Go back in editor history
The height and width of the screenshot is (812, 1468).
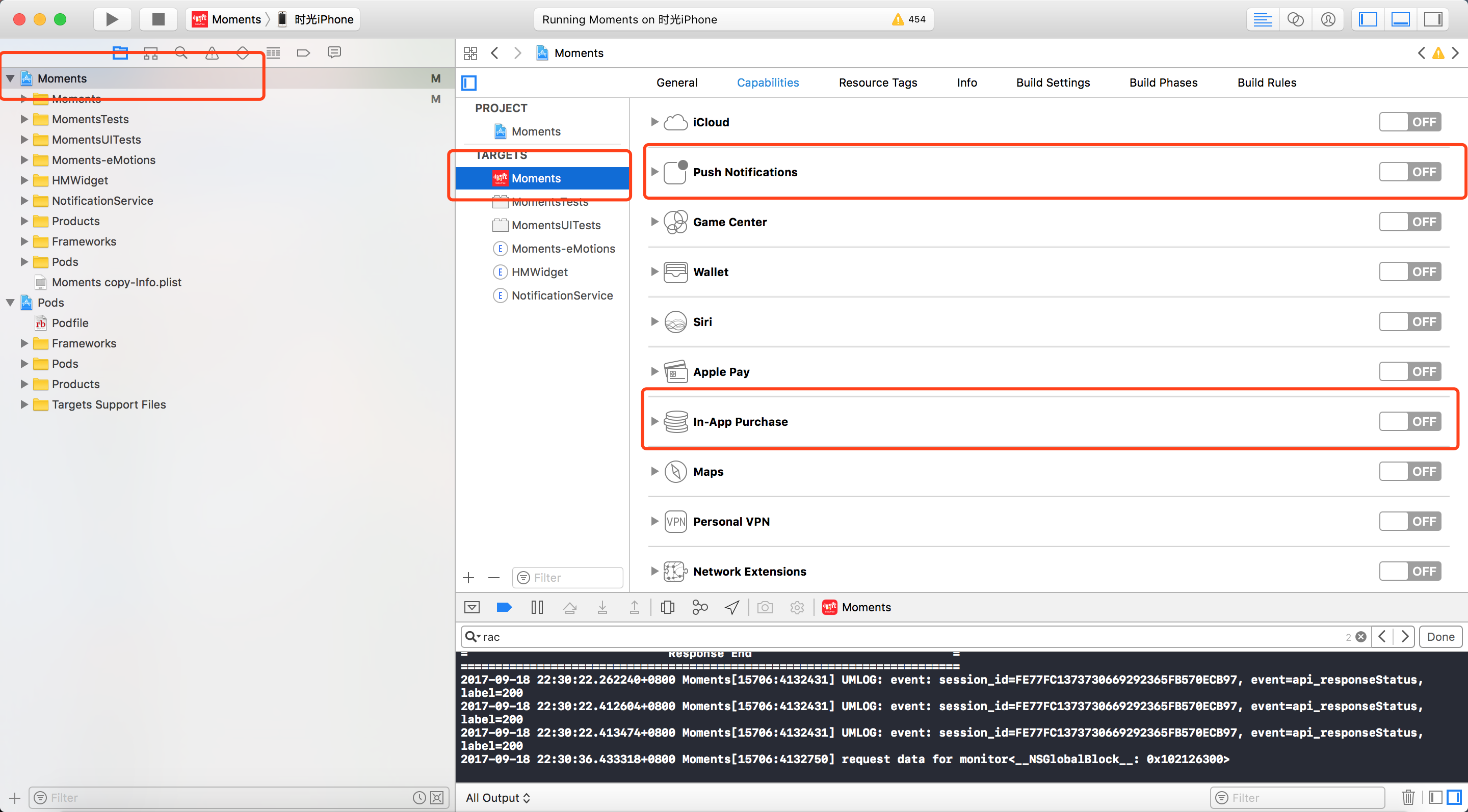[x=494, y=53]
